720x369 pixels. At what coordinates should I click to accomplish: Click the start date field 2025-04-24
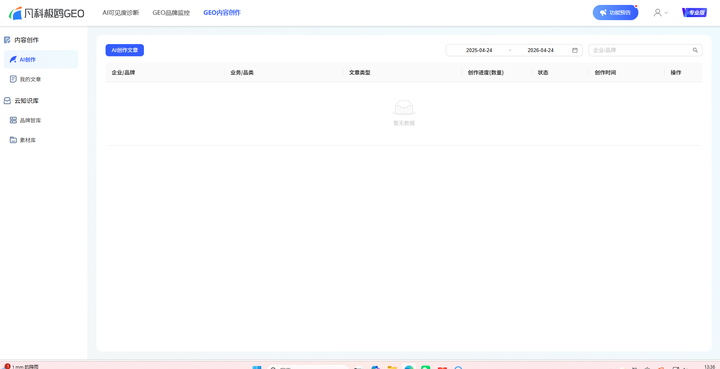(479, 50)
